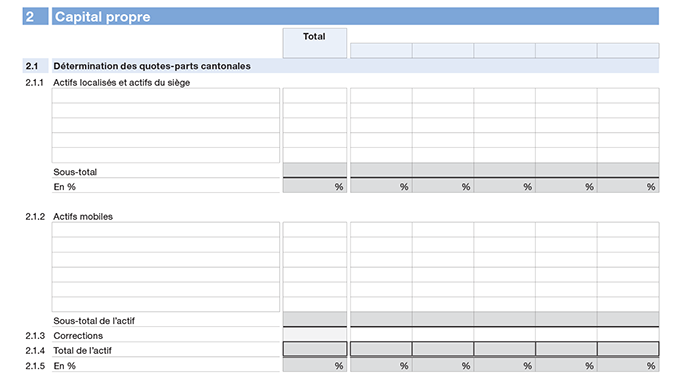The image size is (682, 379).
Task: Click the first blank canton header cell
Action: (x=381, y=50)
